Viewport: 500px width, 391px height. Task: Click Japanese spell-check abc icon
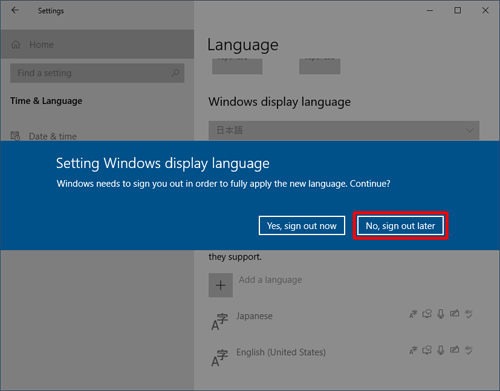[x=469, y=314]
